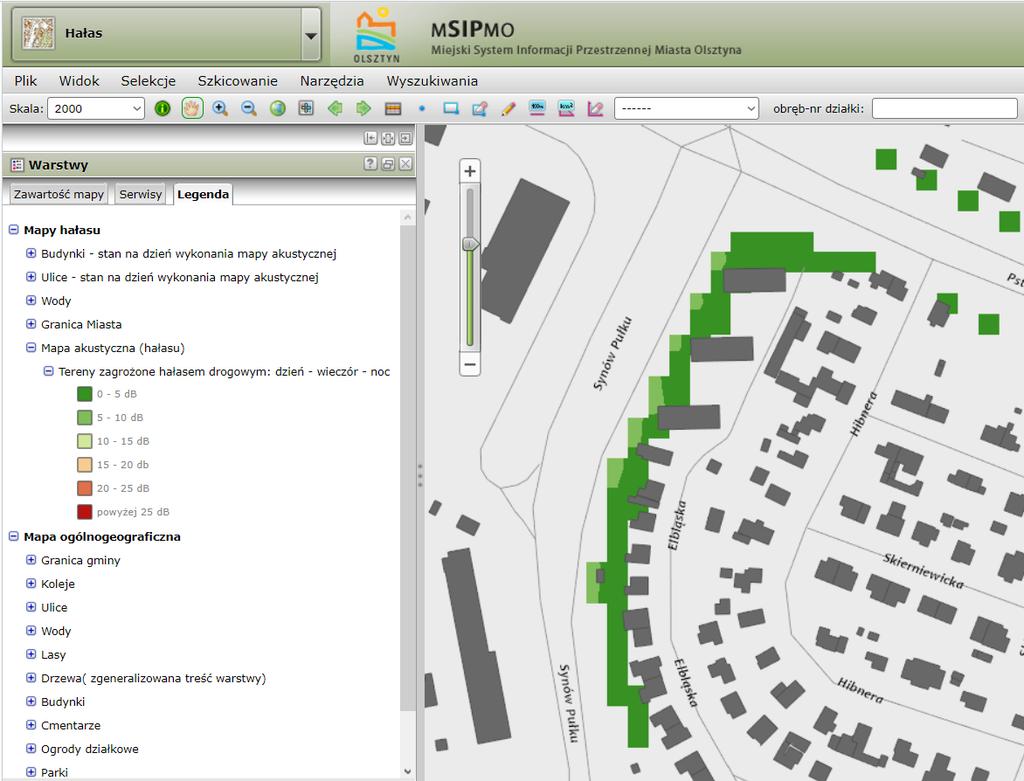
Task: Open the Narzędzia menu
Action: click(x=332, y=81)
